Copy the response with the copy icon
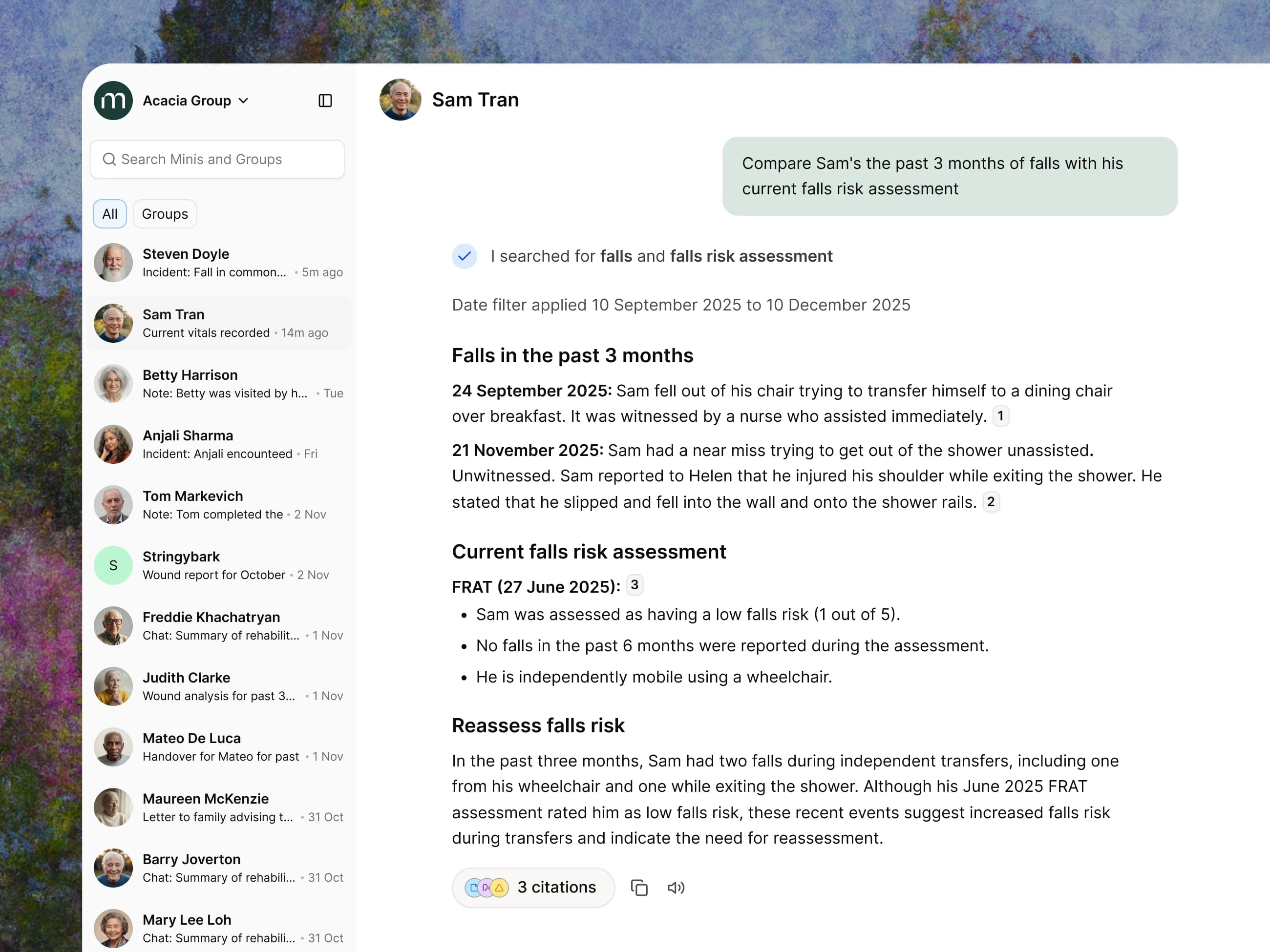The height and width of the screenshot is (952, 1270). pos(639,888)
